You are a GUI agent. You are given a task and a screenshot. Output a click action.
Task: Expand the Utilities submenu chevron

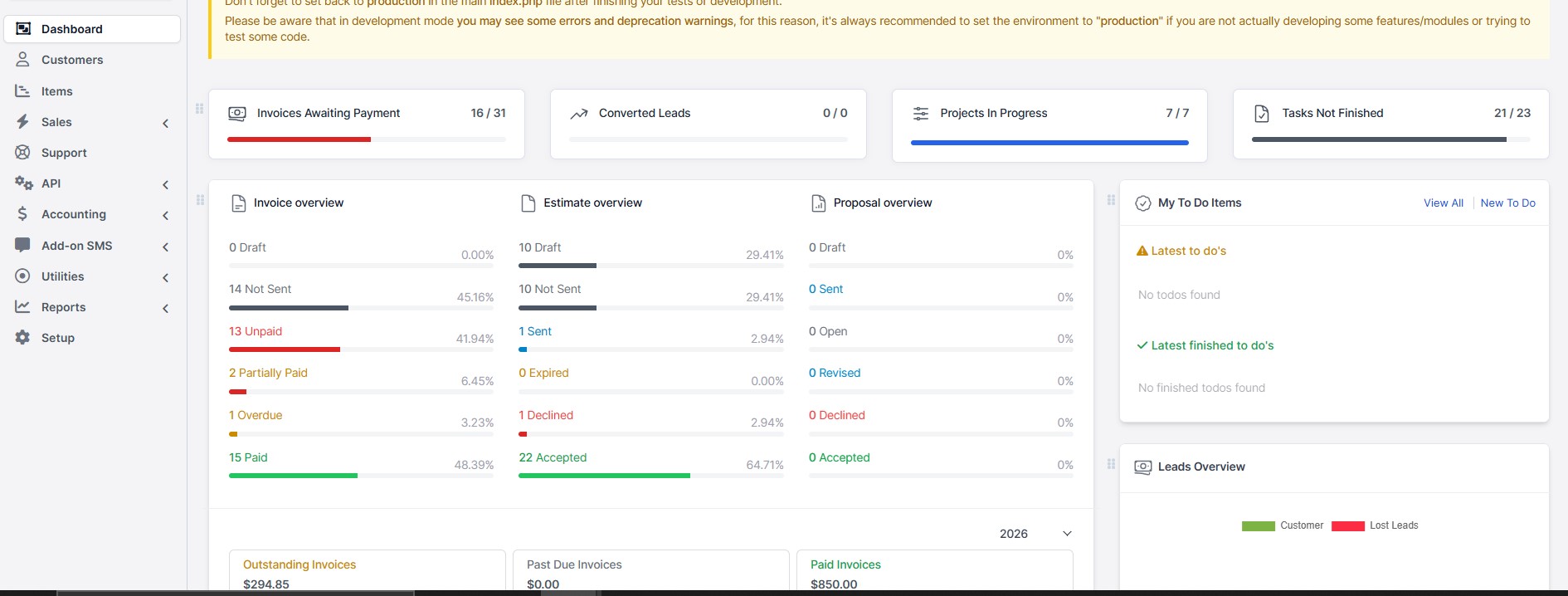coord(165,277)
